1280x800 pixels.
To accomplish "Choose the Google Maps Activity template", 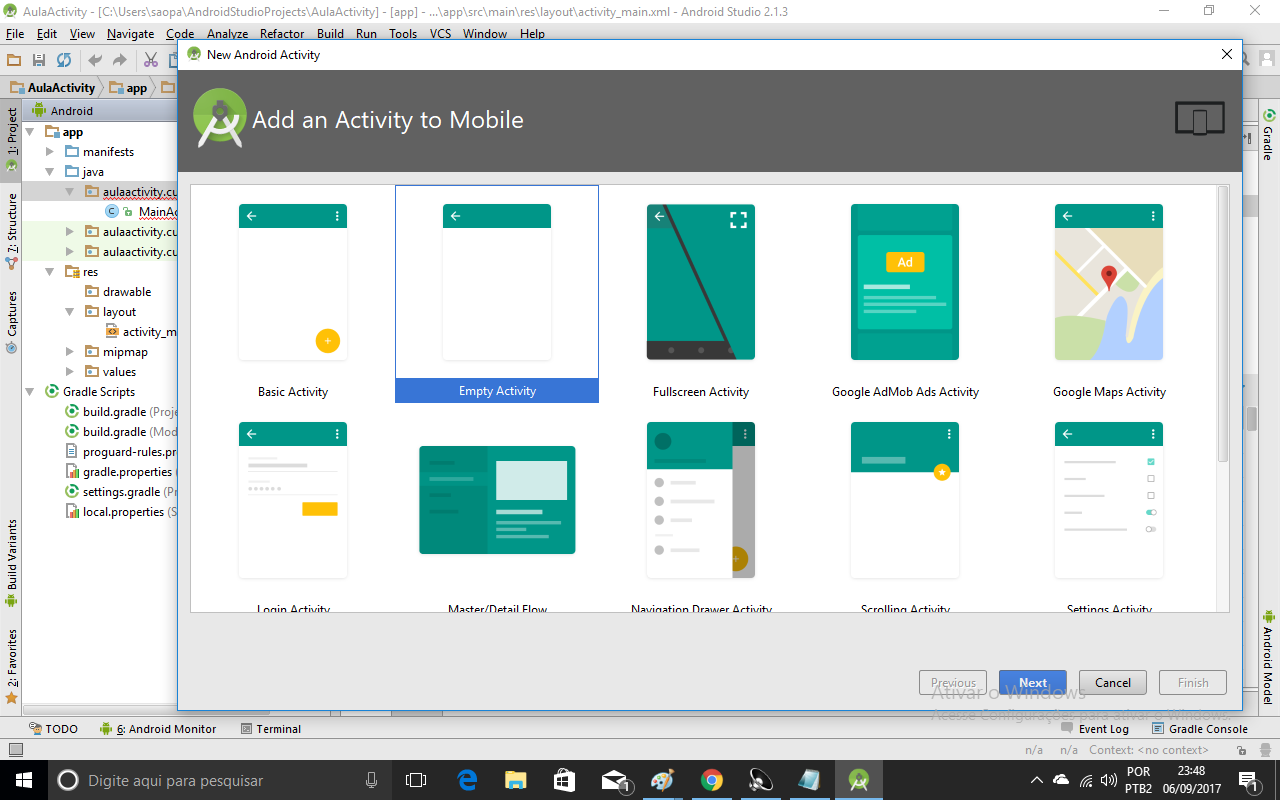I will (x=1109, y=282).
